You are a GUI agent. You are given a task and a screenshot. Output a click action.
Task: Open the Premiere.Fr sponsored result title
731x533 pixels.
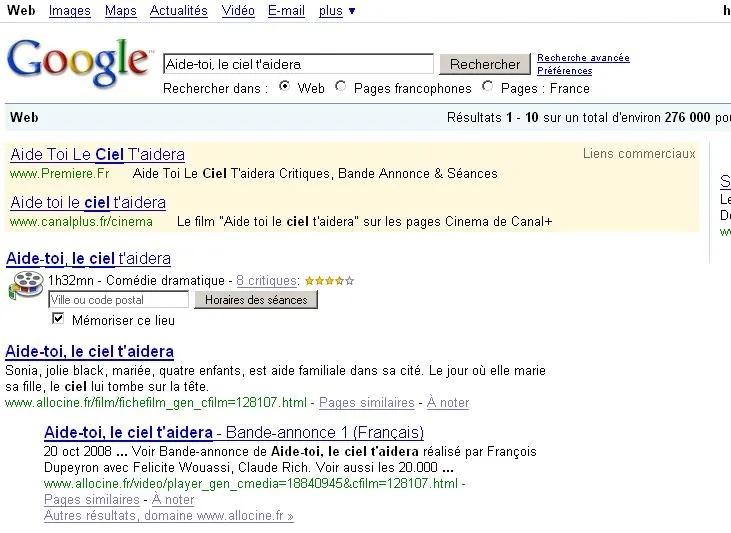[97, 154]
